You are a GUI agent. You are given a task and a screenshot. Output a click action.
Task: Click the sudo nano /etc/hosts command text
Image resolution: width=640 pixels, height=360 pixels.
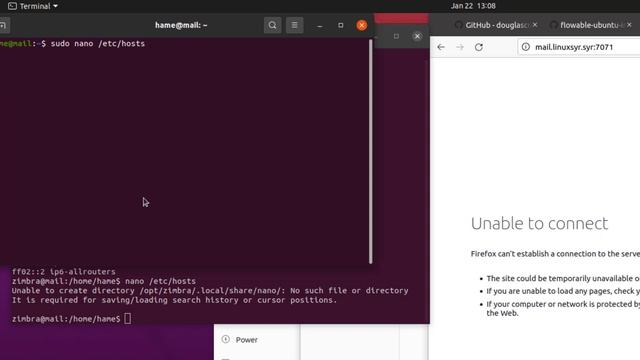pyautogui.click(x=98, y=44)
